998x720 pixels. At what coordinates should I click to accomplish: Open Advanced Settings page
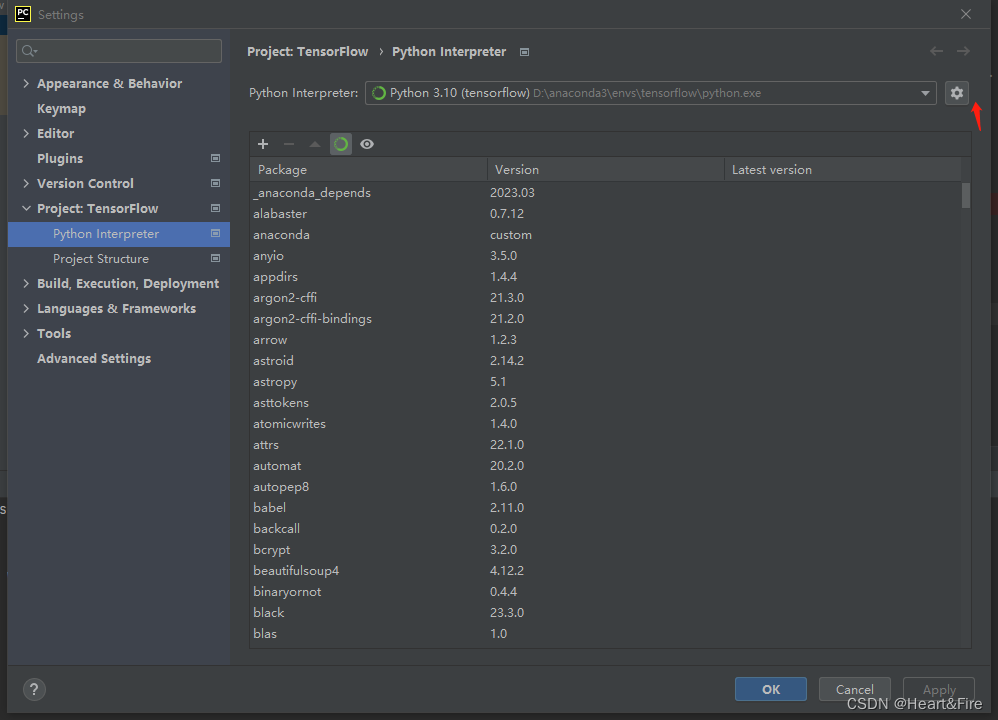point(94,358)
